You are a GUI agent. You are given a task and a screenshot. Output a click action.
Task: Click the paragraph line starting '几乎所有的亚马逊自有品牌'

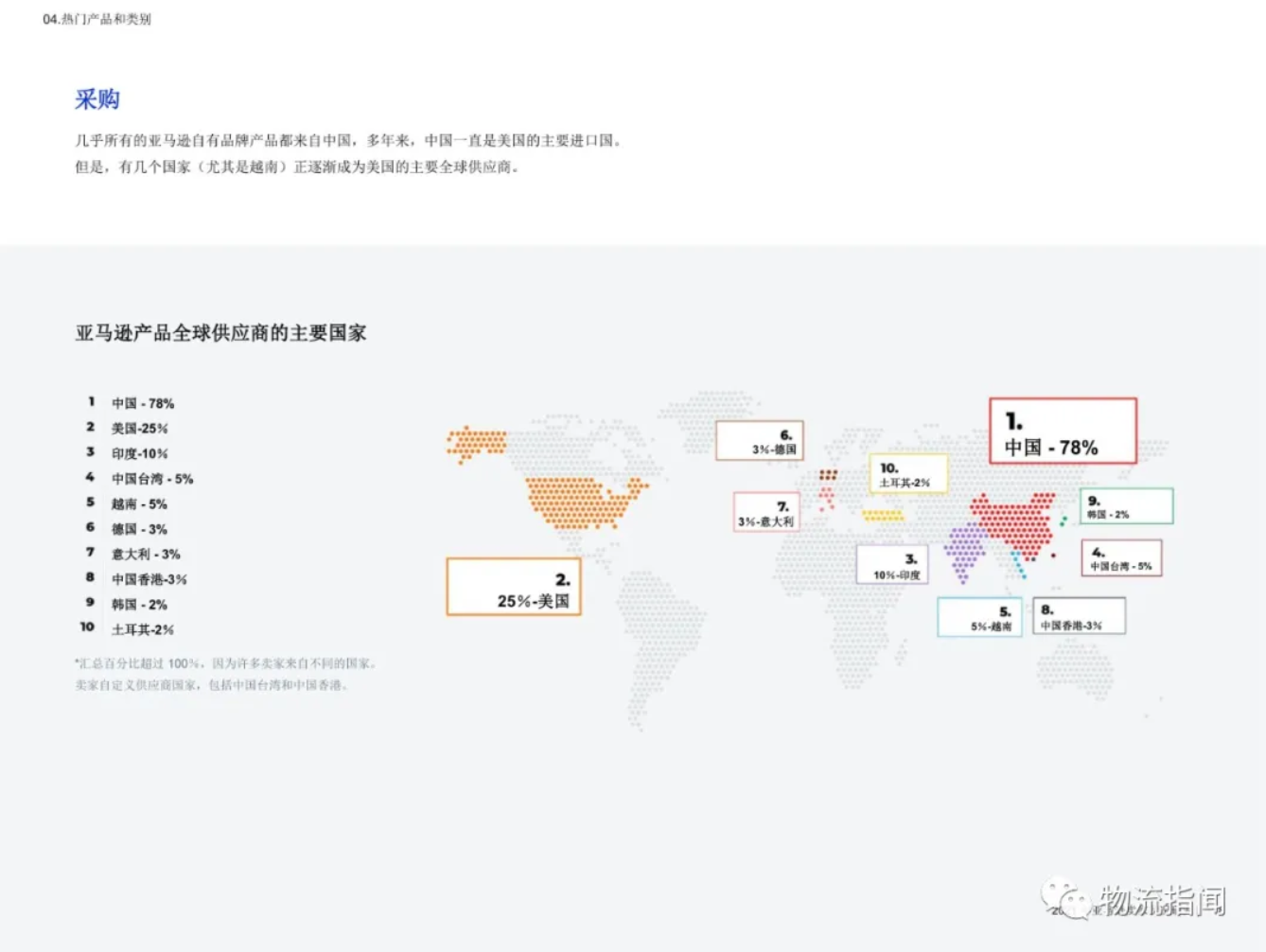pos(350,140)
